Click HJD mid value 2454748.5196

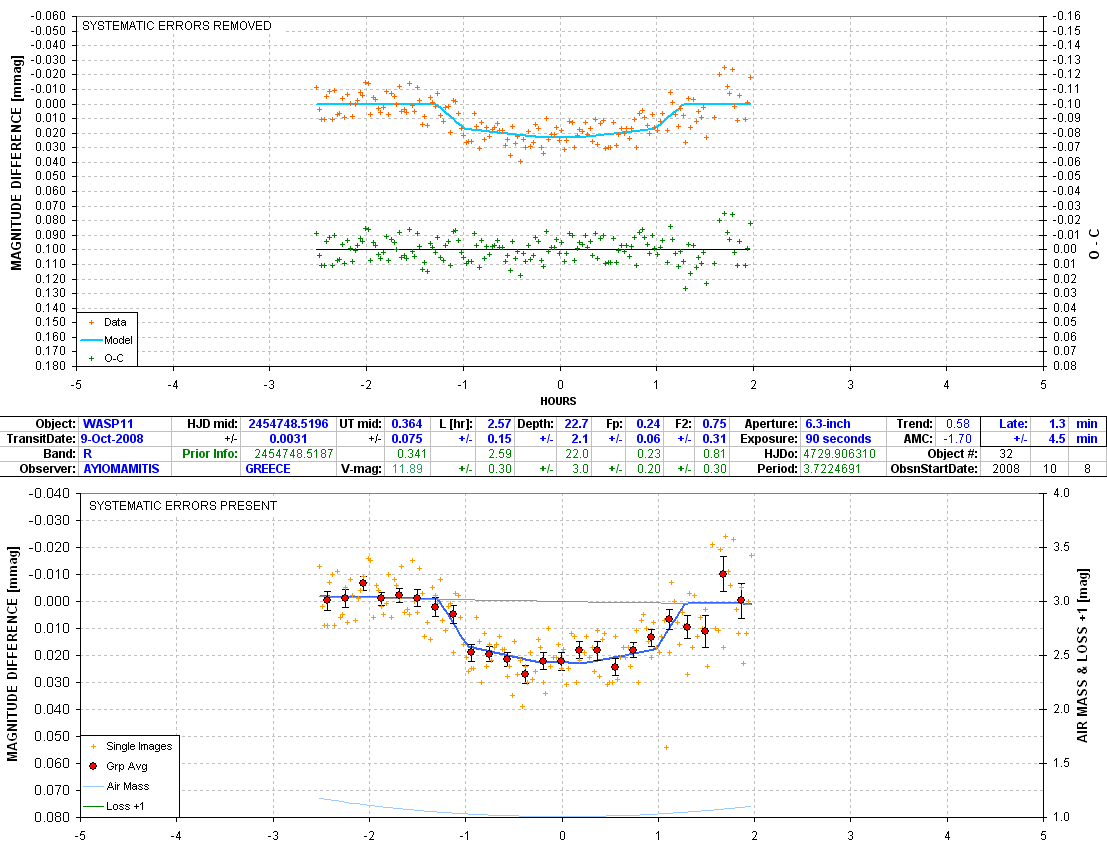pyautogui.click(x=288, y=424)
